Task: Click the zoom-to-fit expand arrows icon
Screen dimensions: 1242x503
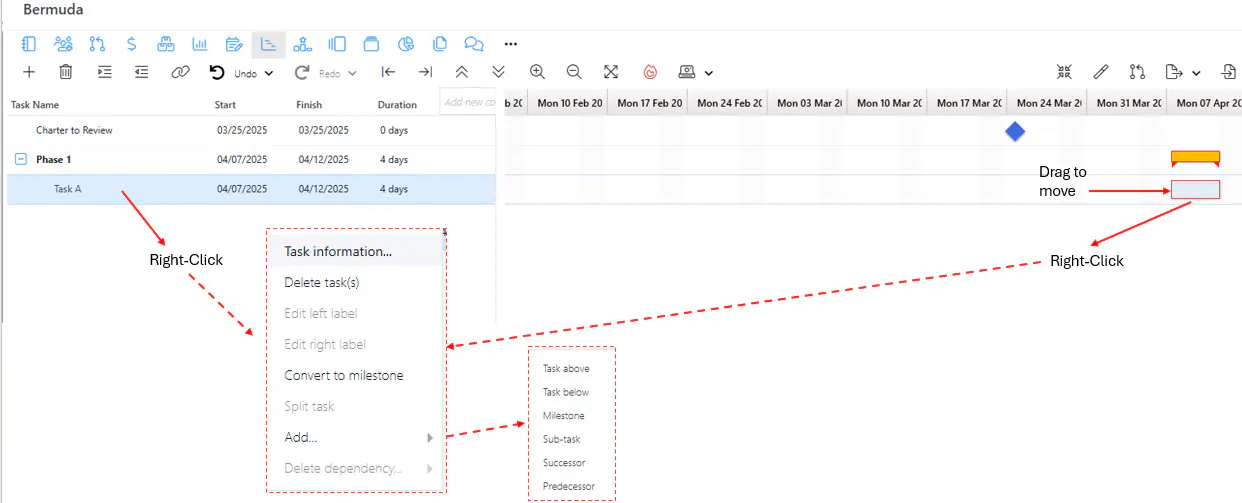Action: coord(611,72)
